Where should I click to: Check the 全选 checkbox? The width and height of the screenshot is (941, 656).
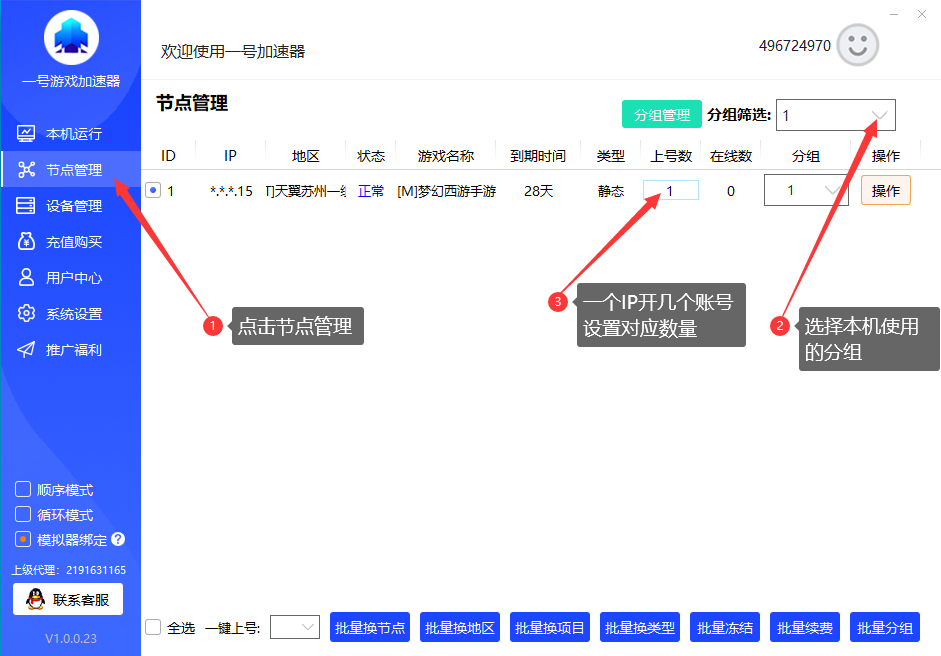pyautogui.click(x=153, y=627)
